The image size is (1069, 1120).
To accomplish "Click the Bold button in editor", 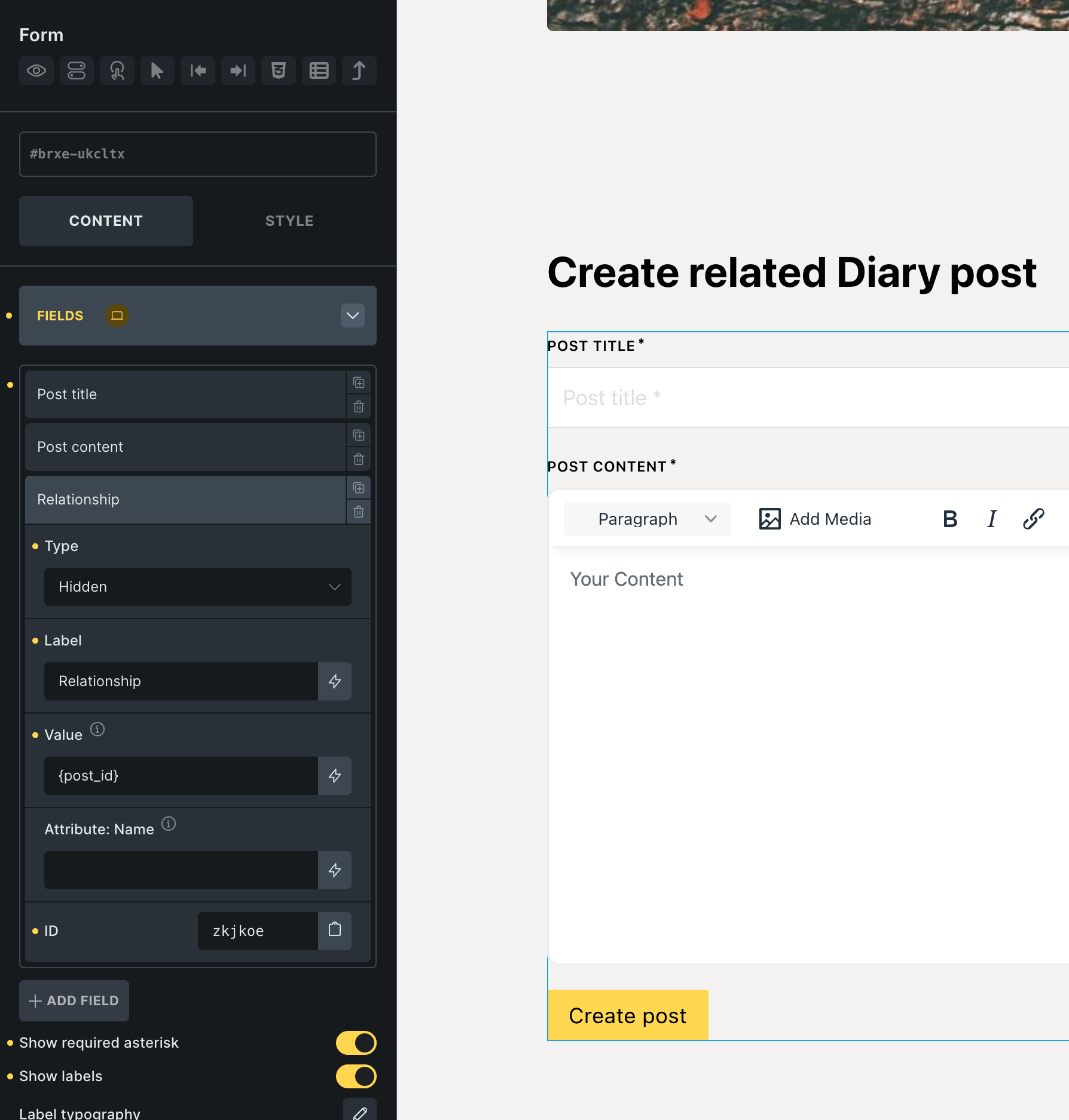I will pyautogui.click(x=949, y=519).
